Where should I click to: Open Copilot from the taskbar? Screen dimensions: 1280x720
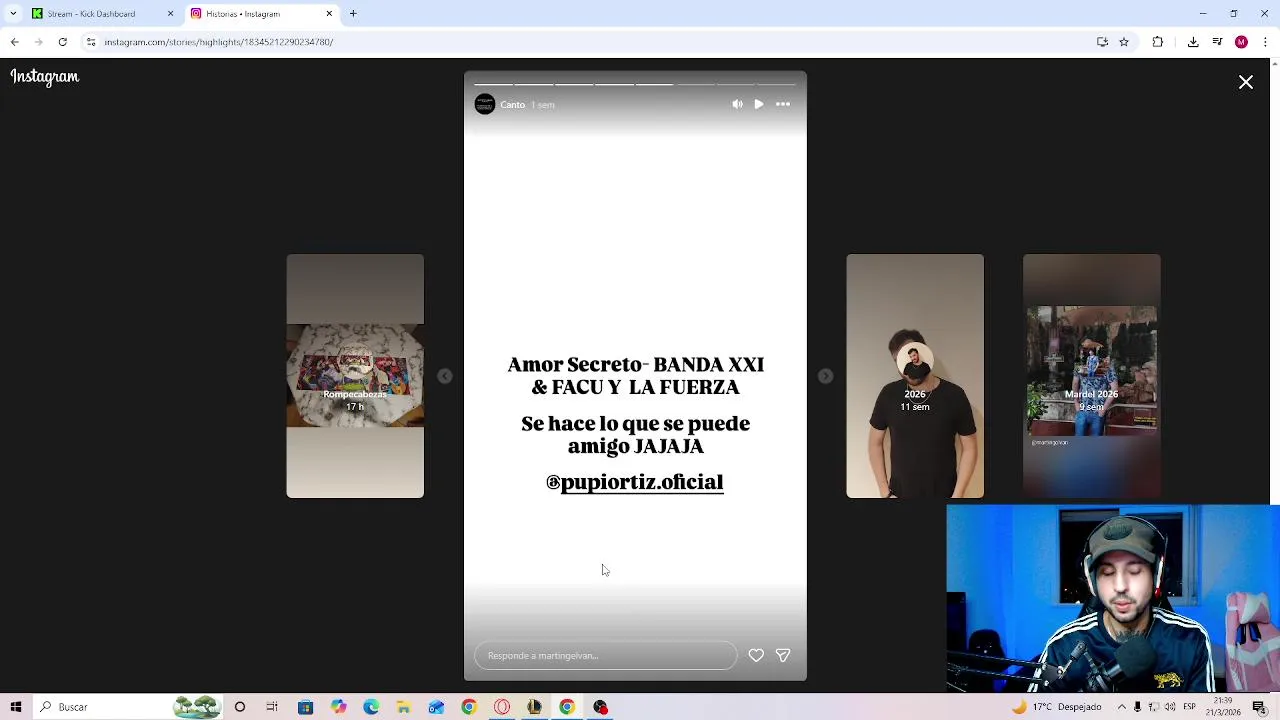click(x=338, y=707)
